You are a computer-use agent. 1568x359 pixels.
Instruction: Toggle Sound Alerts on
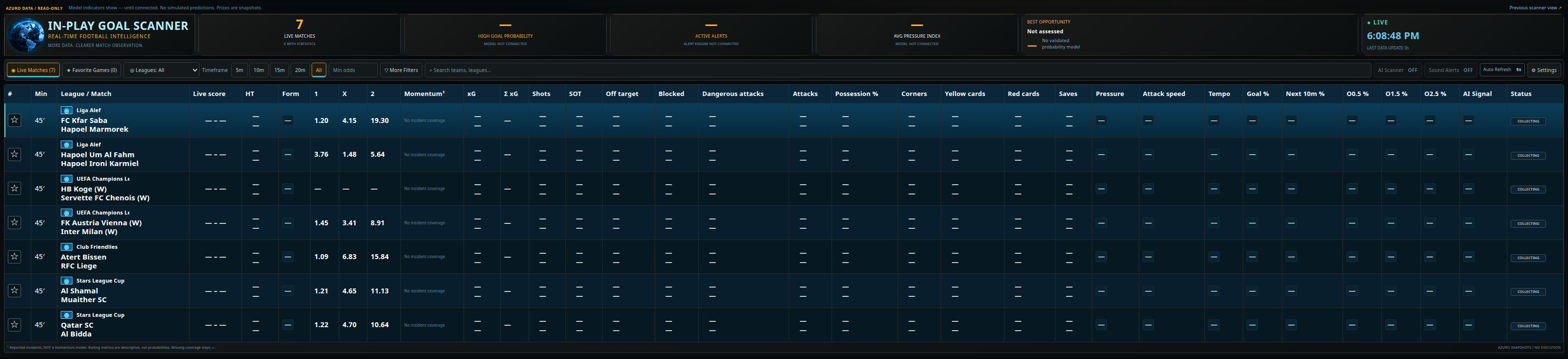click(x=1450, y=70)
